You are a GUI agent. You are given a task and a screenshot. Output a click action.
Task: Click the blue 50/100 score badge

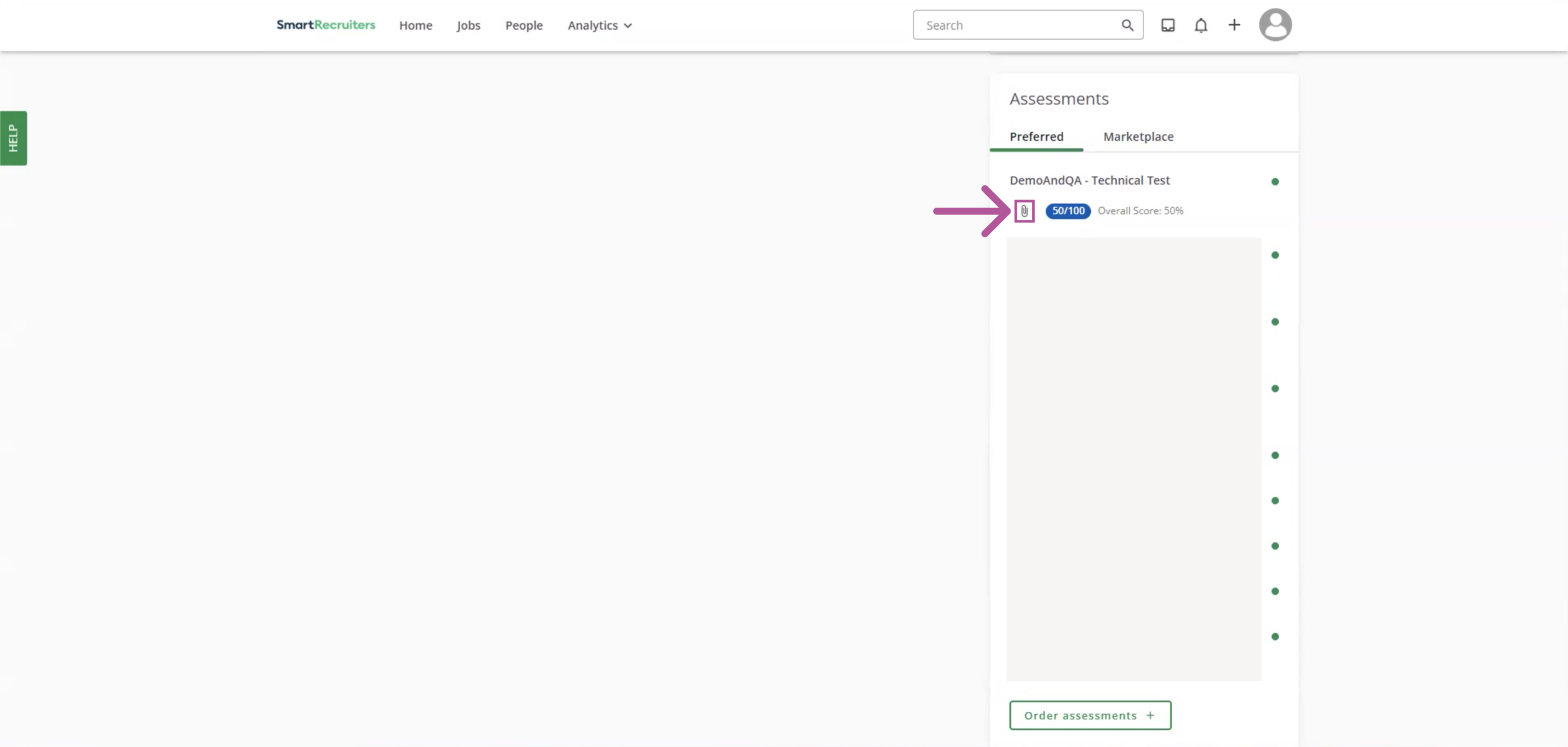[x=1067, y=211]
